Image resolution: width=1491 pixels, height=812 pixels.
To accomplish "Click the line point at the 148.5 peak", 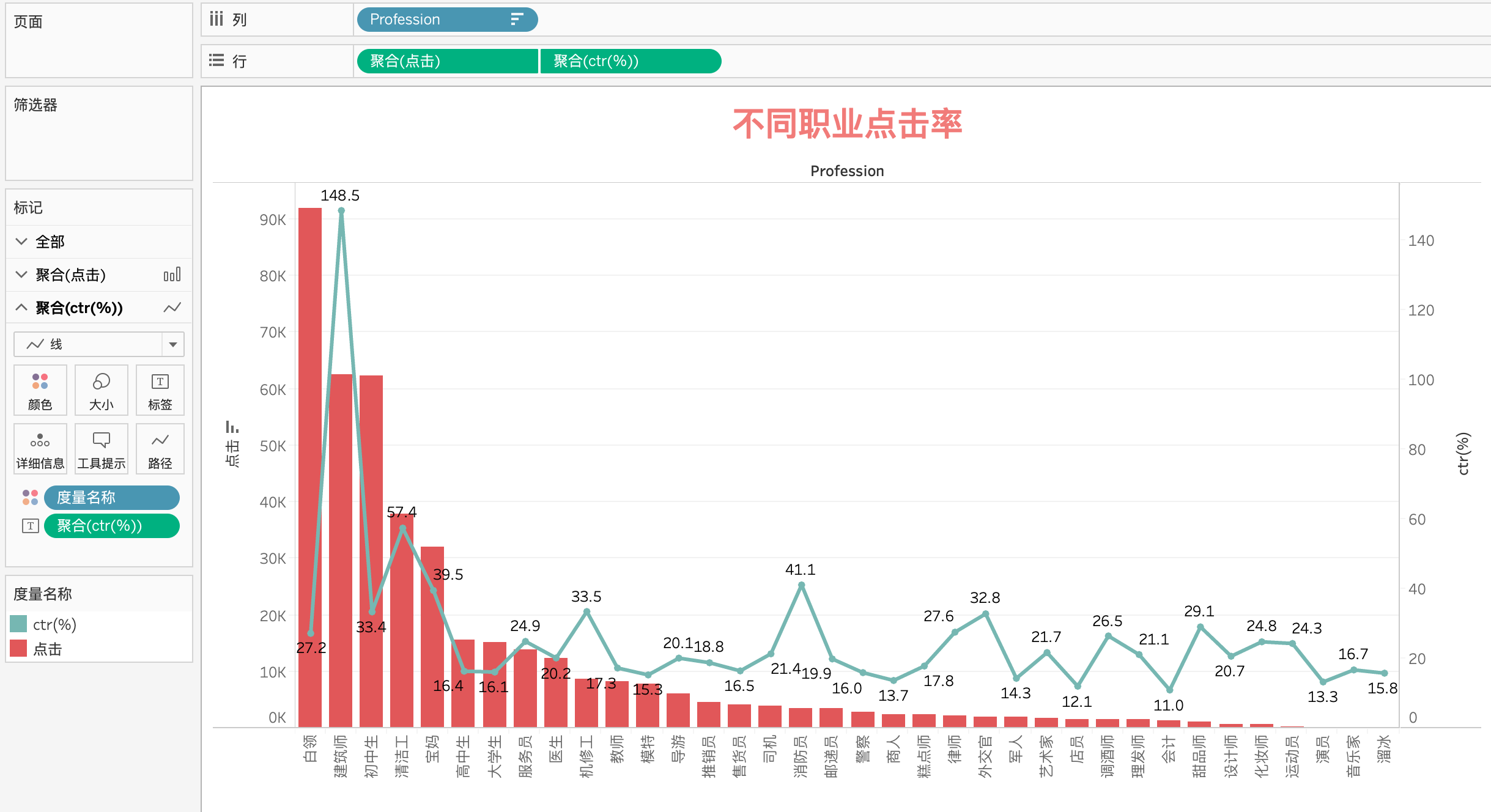I will 341,211.
